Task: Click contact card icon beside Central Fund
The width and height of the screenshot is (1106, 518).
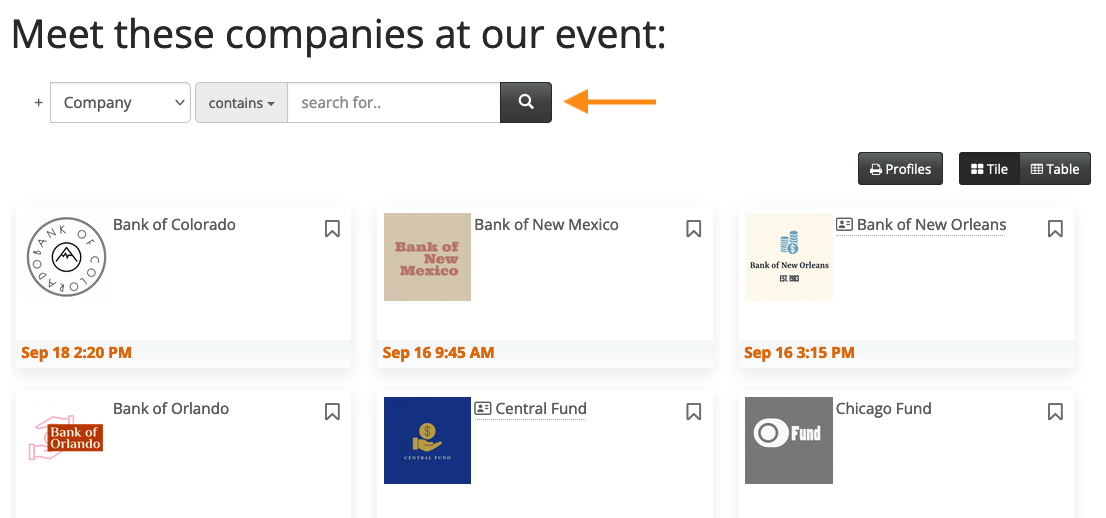Action: [483, 408]
